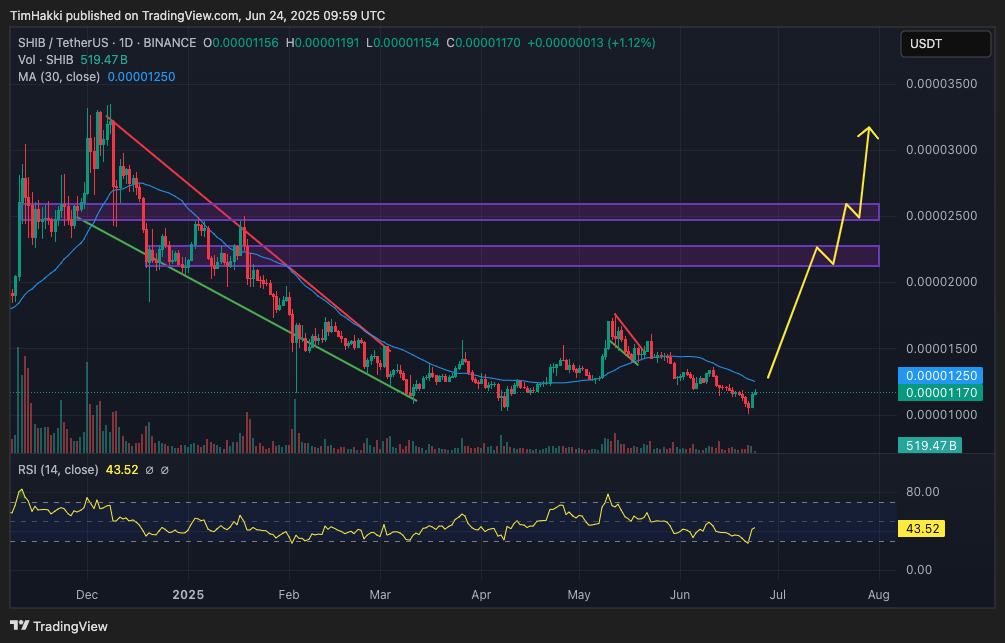Click the Jun date label on time axis

[680, 594]
